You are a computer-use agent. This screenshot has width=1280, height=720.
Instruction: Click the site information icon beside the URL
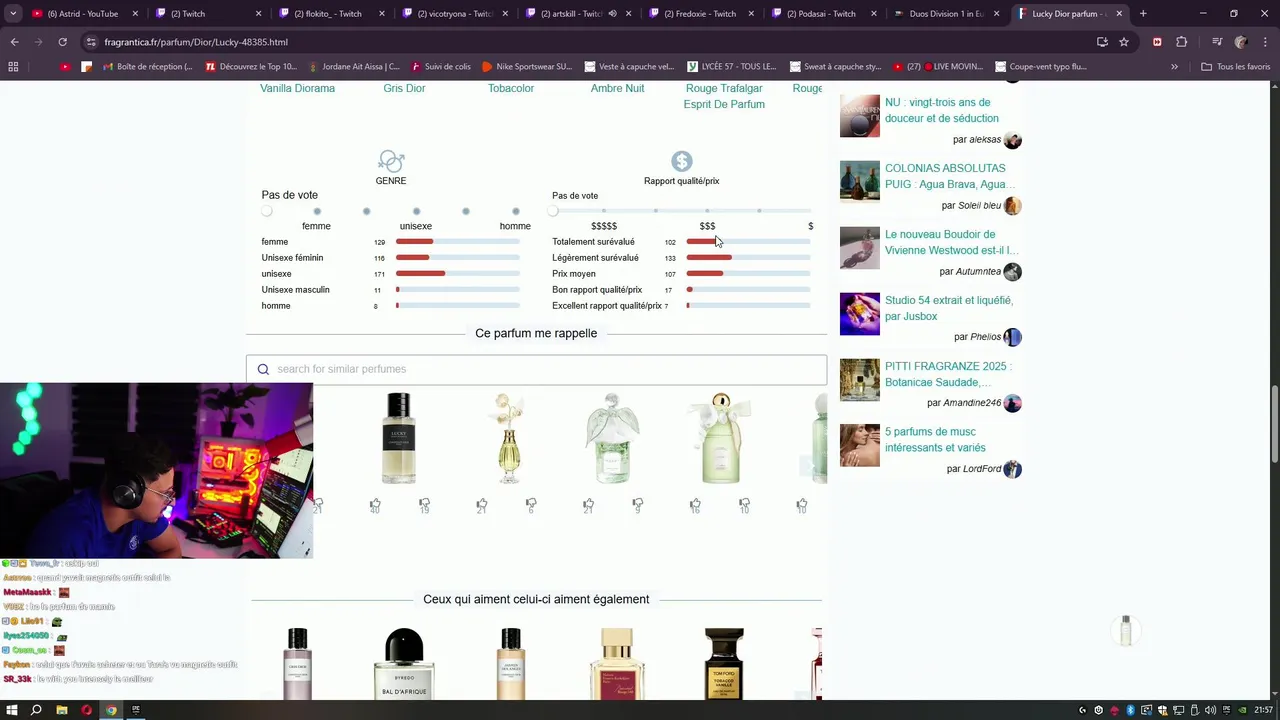coord(91,42)
